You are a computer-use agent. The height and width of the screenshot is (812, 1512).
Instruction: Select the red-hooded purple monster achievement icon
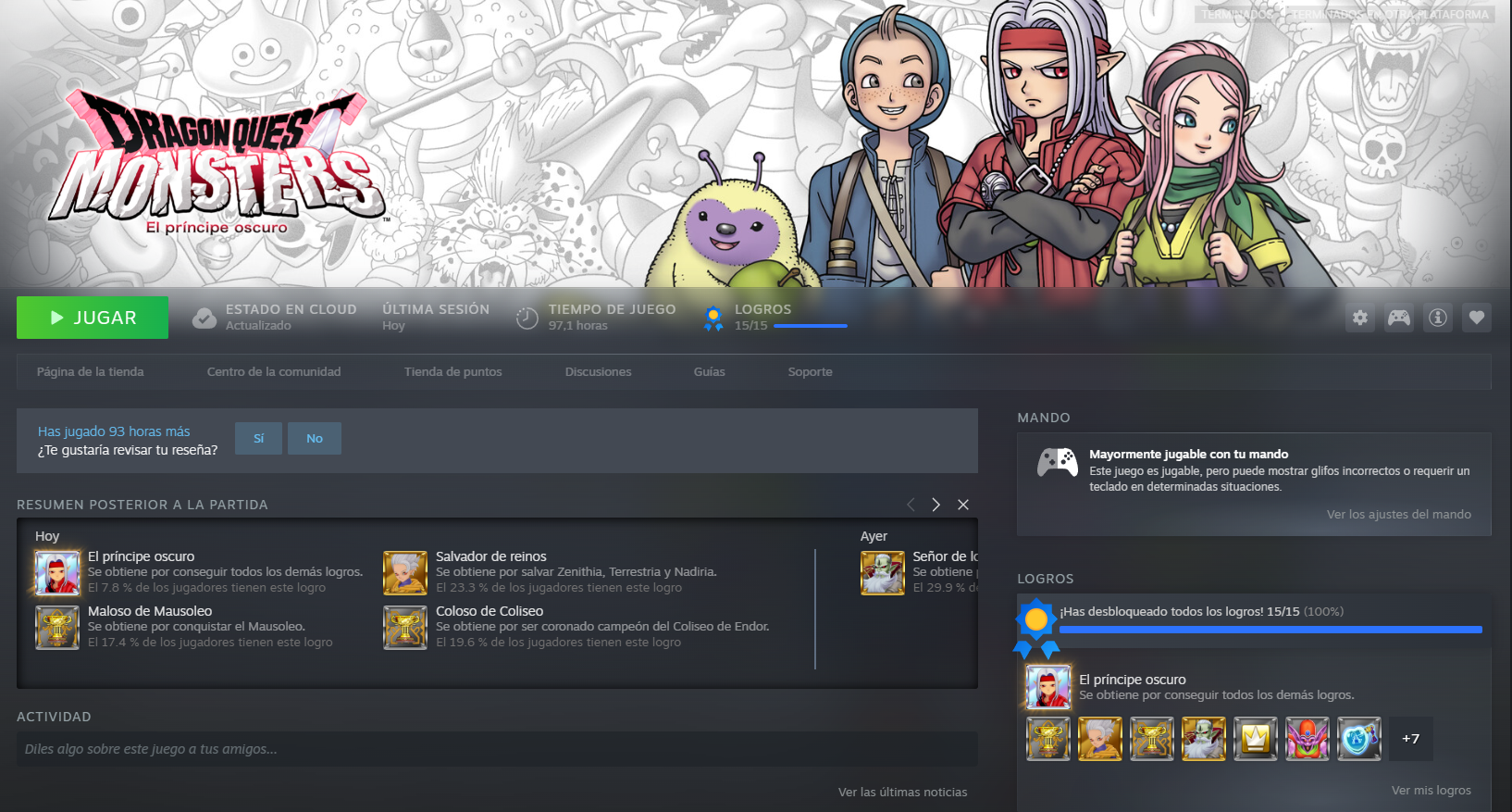(1308, 739)
